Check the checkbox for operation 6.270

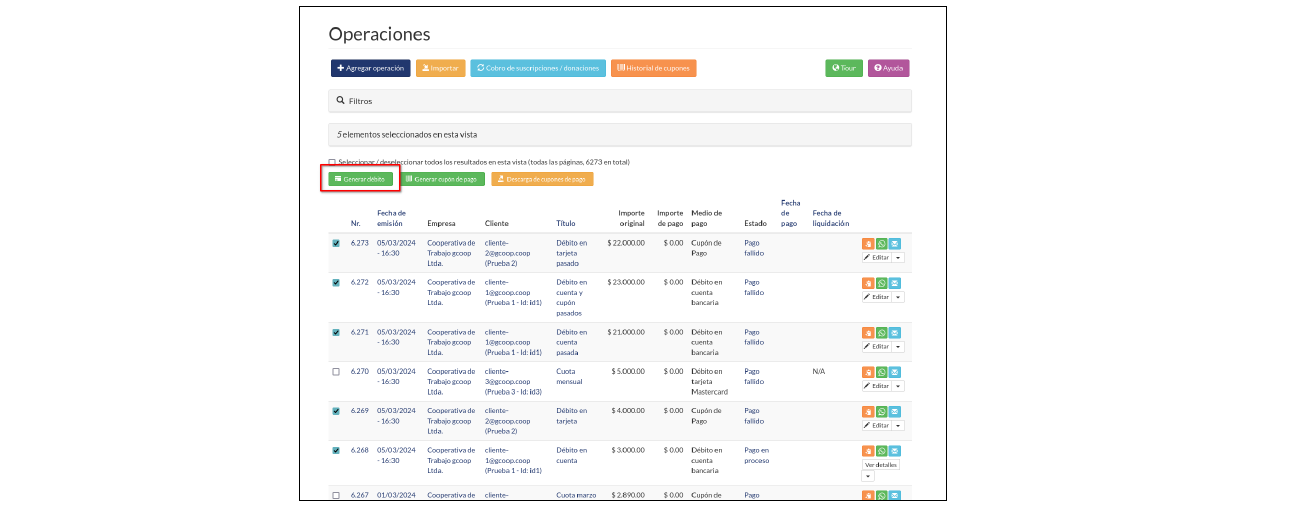pyautogui.click(x=336, y=372)
